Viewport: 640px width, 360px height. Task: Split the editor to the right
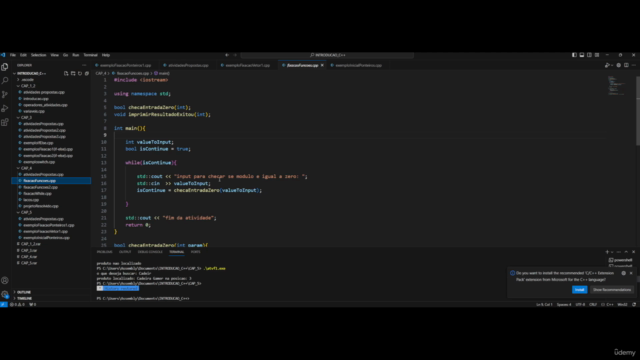[626, 65]
